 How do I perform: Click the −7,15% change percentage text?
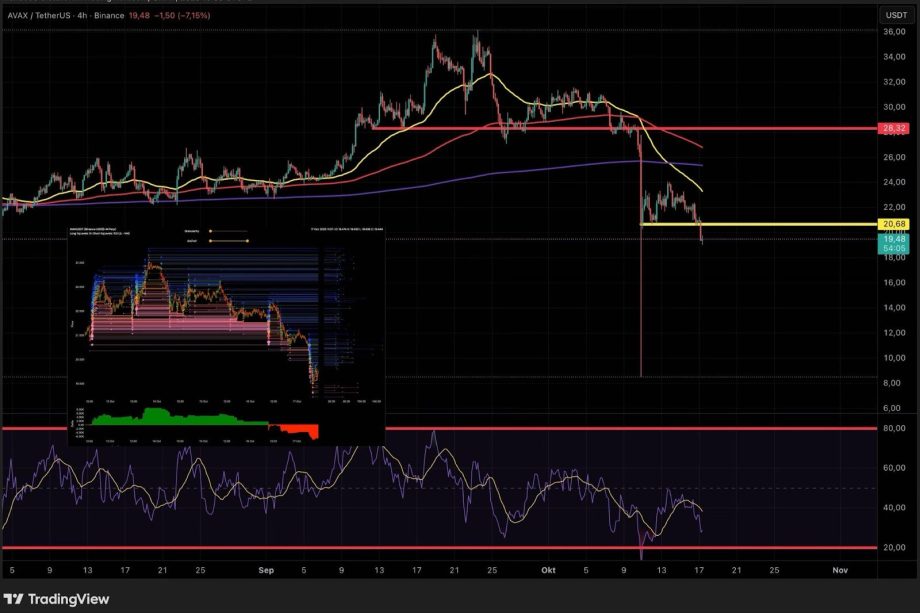tap(195, 17)
